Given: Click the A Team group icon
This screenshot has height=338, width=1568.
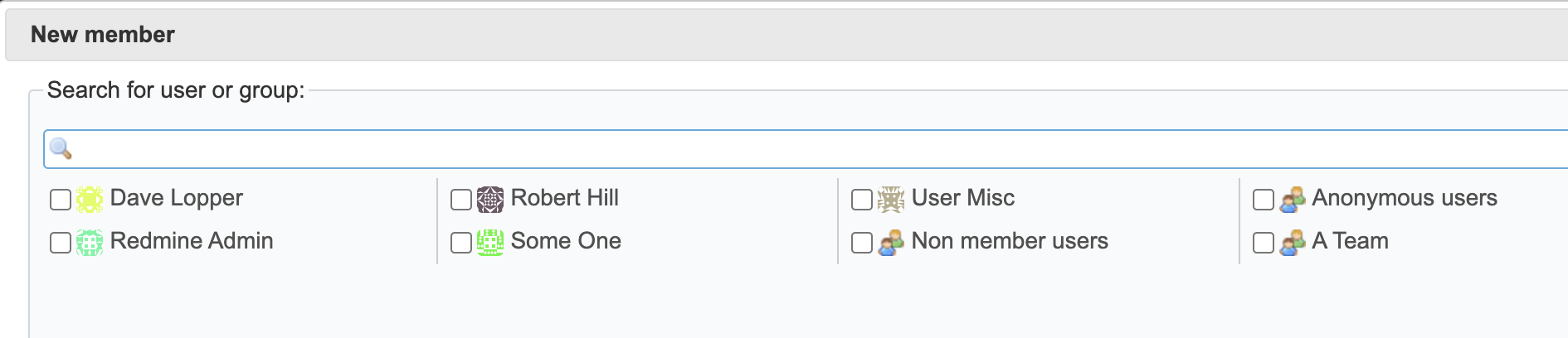Looking at the screenshot, I should coord(1293,243).
